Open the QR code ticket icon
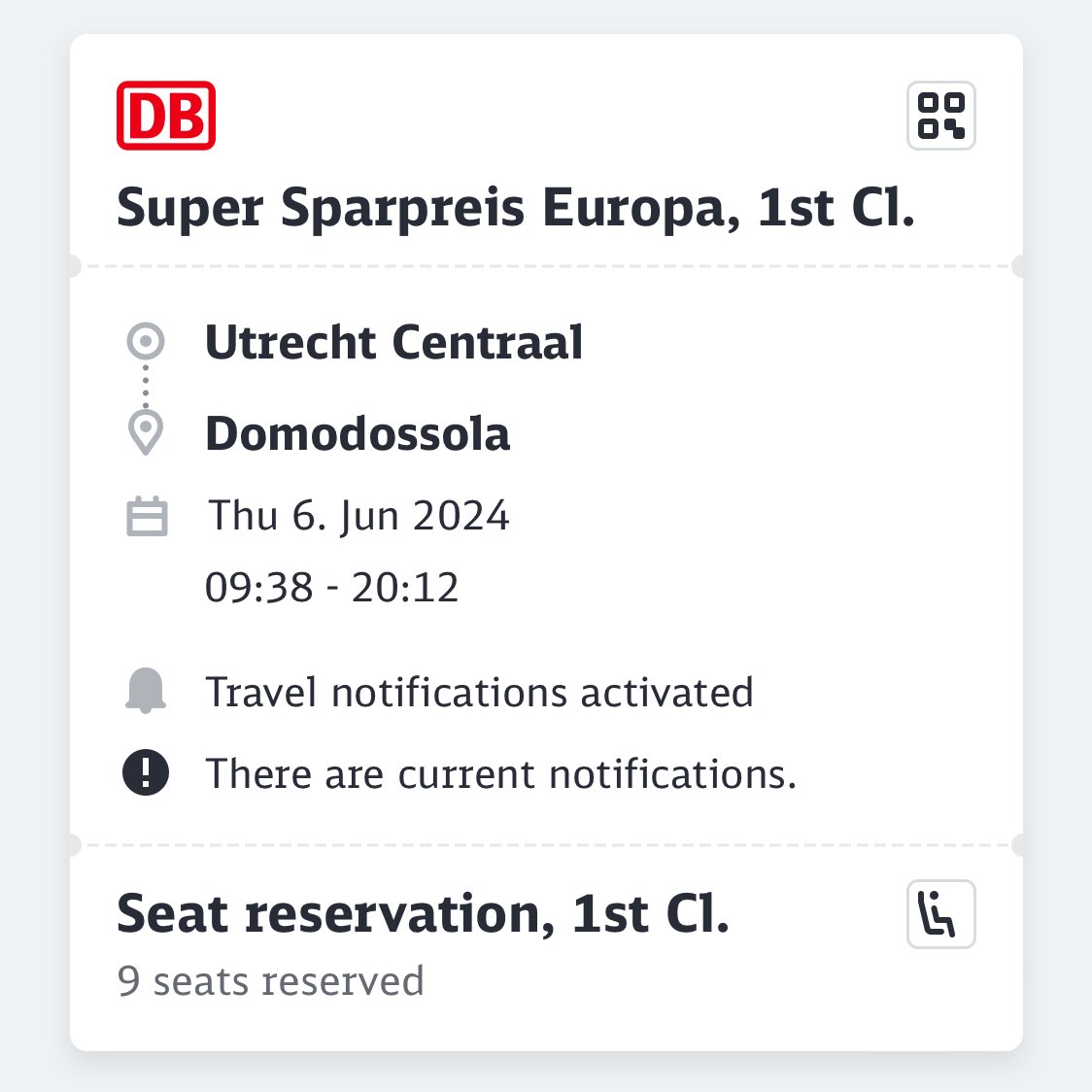Screen dimensions: 1092x1092 (940, 116)
